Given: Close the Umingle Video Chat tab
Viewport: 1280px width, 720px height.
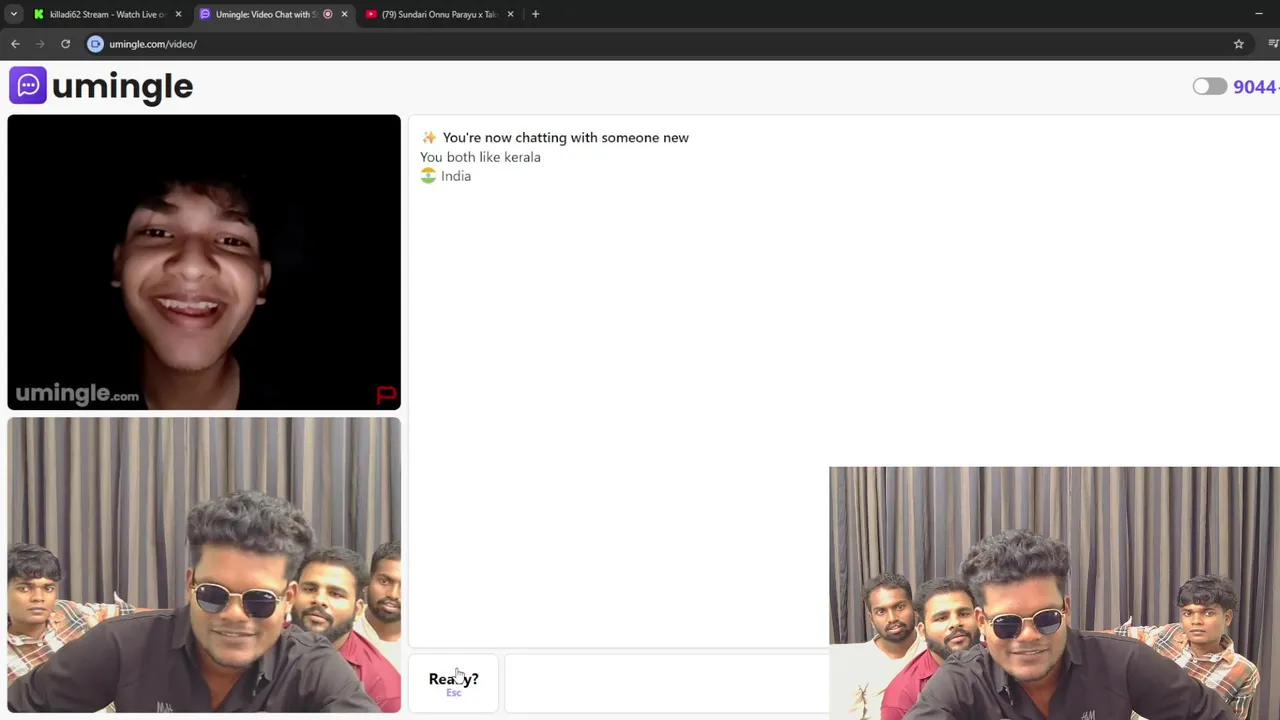Looking at the screenshot, I should coord(344,14).
